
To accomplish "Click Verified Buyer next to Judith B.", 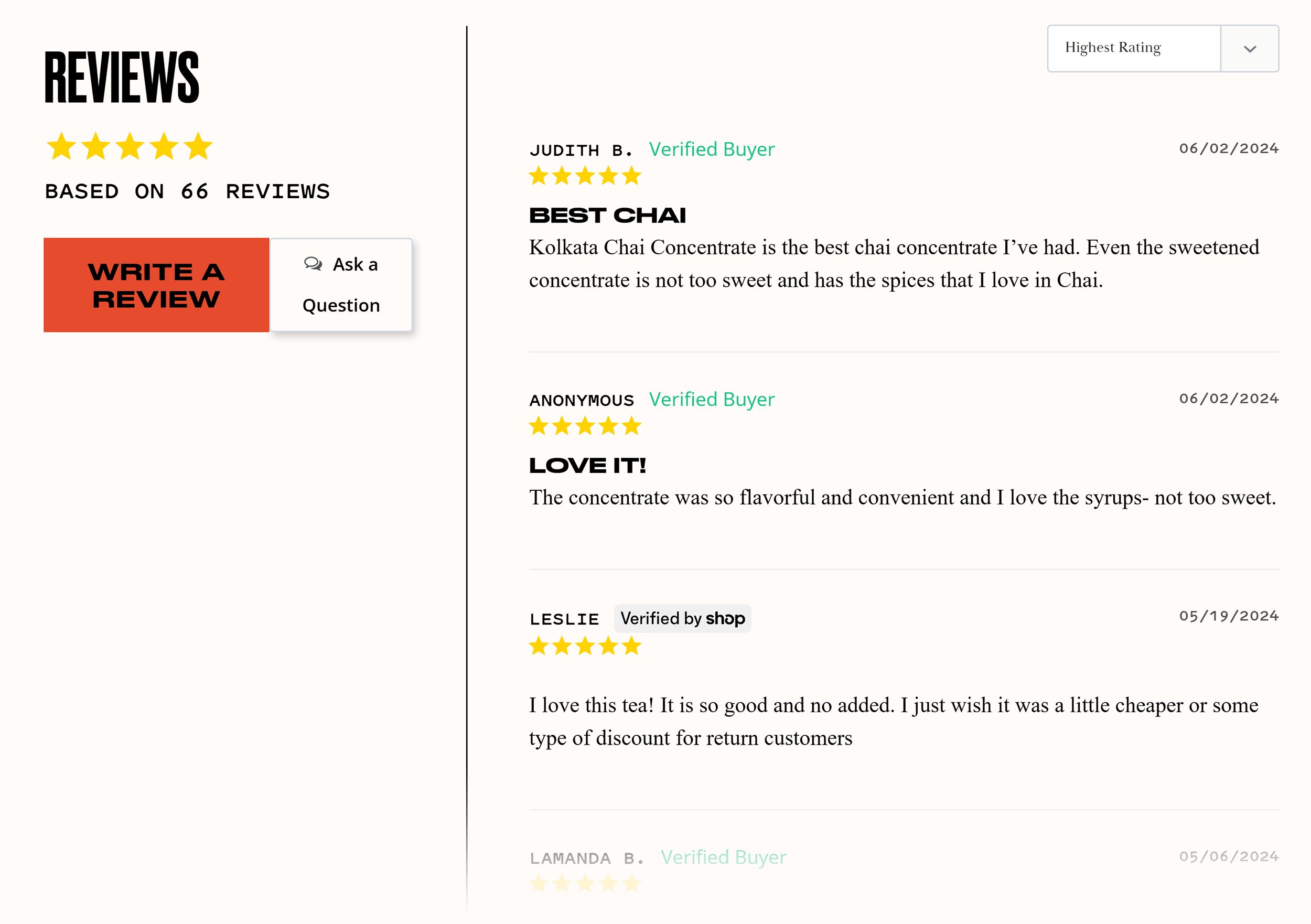I will [x=711, y=149].
